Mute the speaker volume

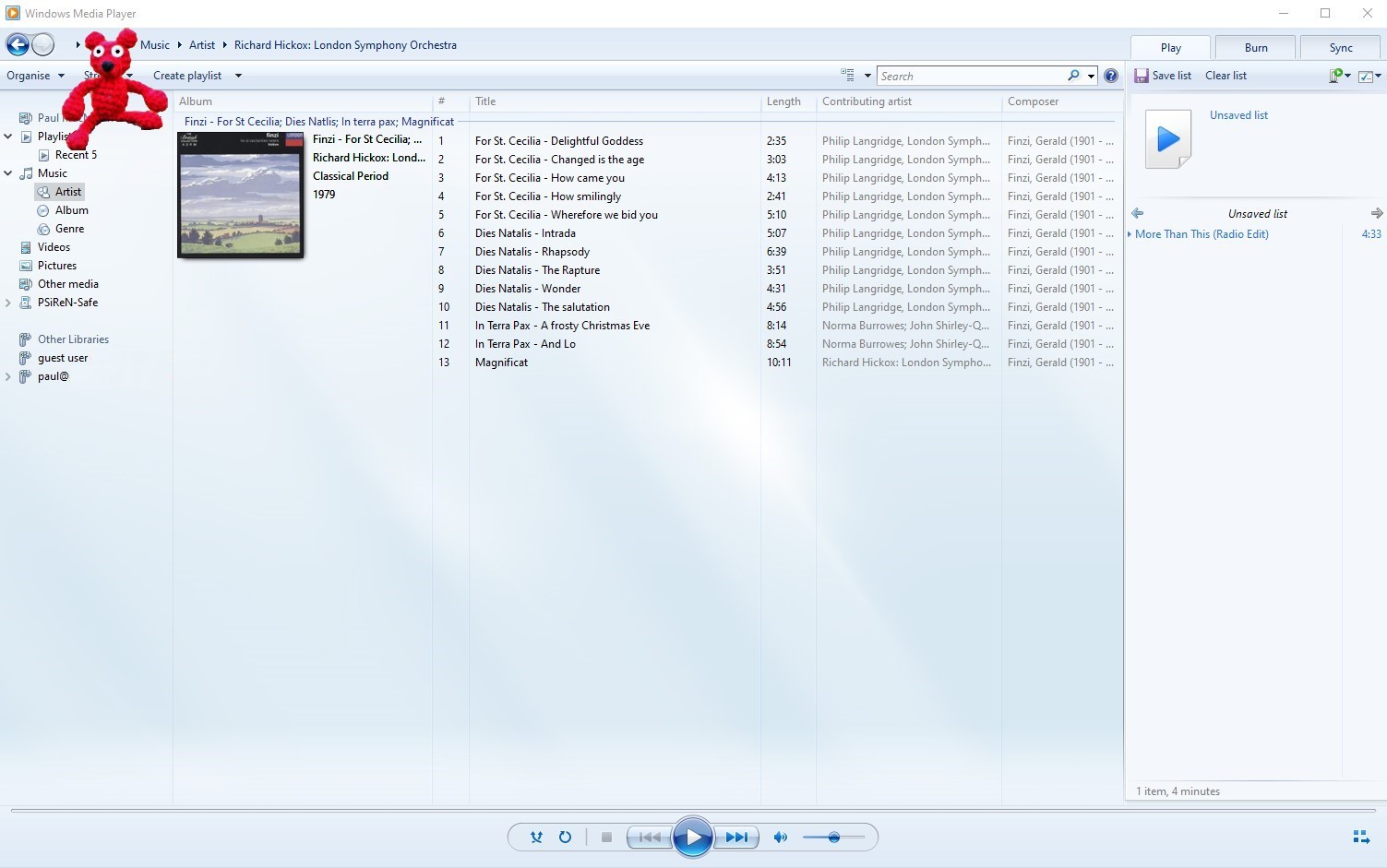(781, 838)
